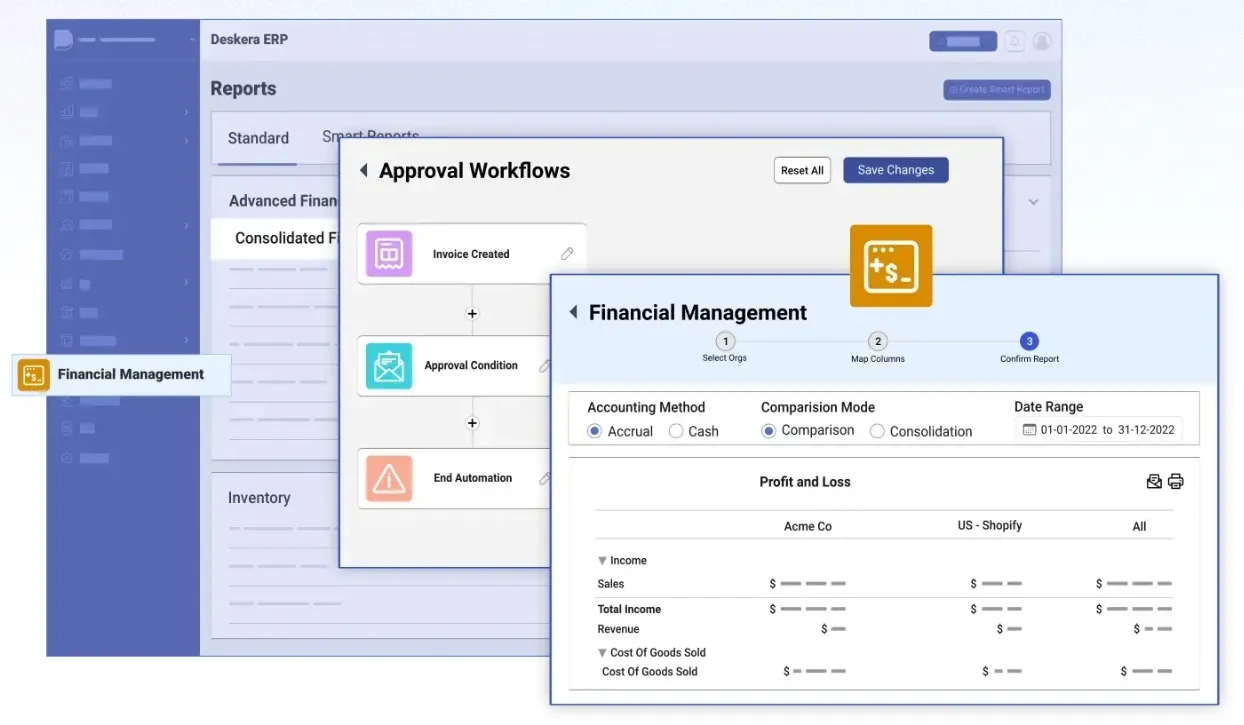Go to step 2 Map Columns
Screen dimensions: 1244x725
click(877, 341)
